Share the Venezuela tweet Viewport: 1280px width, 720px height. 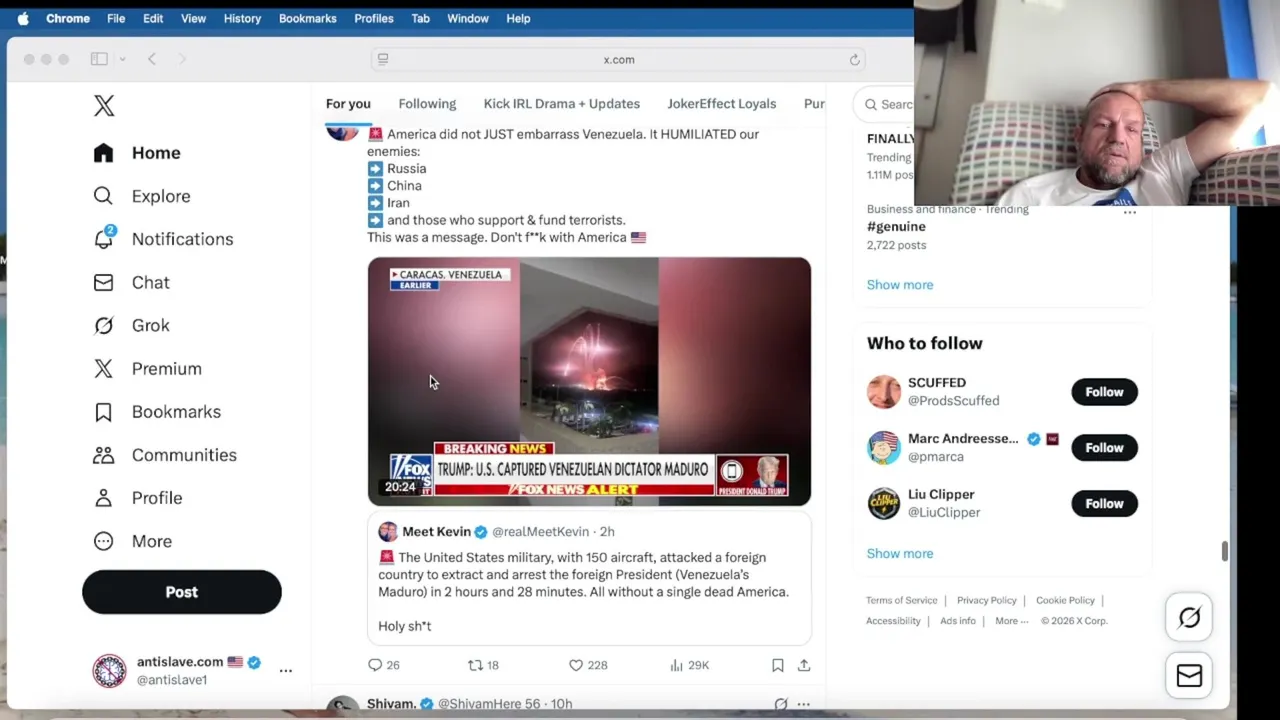[803, 665]
